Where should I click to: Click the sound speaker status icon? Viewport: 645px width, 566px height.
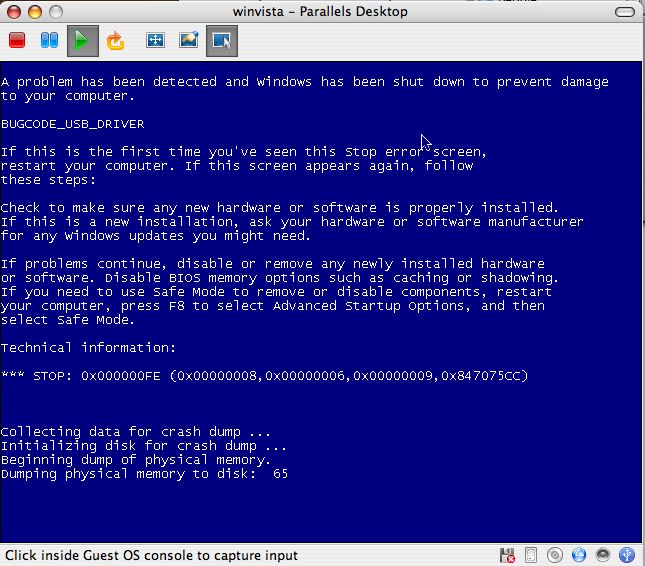pyautogui.click(x=603, y=555)
